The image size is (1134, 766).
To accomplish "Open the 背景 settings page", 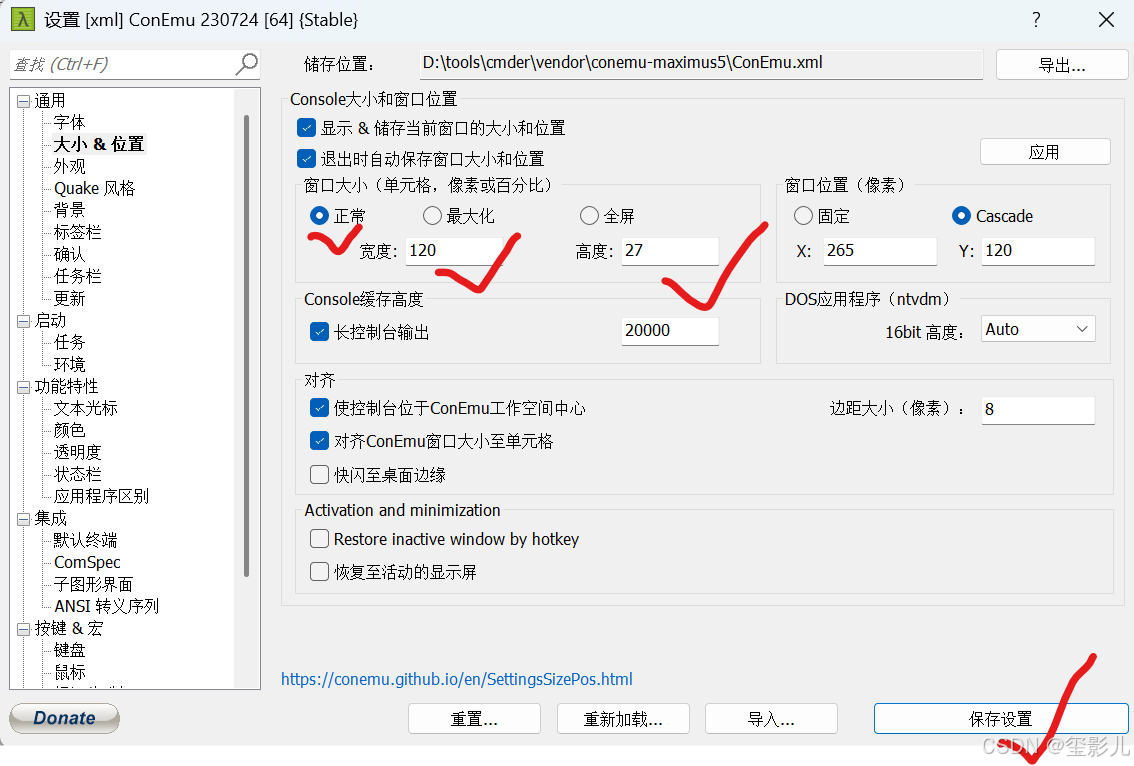I will point(69,210).
